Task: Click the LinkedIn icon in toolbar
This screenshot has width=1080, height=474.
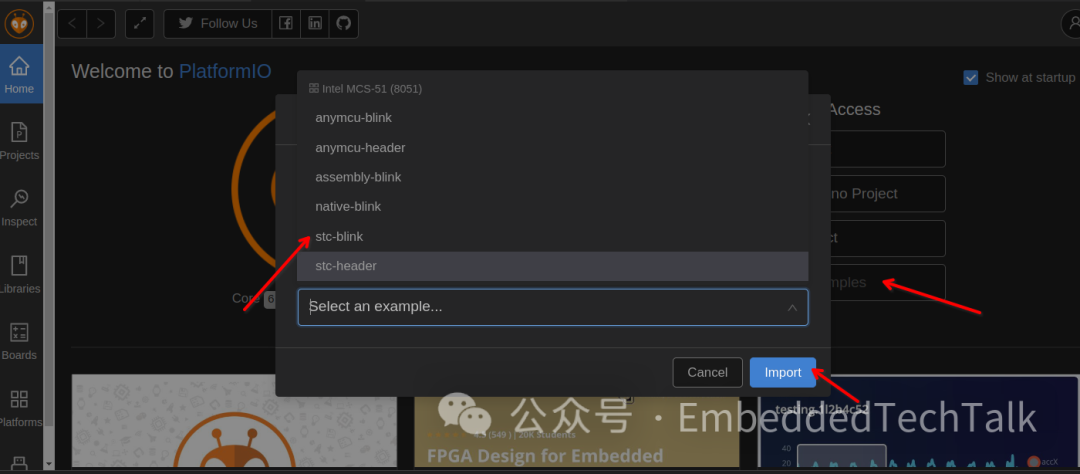Action: [x=315, y=23]
